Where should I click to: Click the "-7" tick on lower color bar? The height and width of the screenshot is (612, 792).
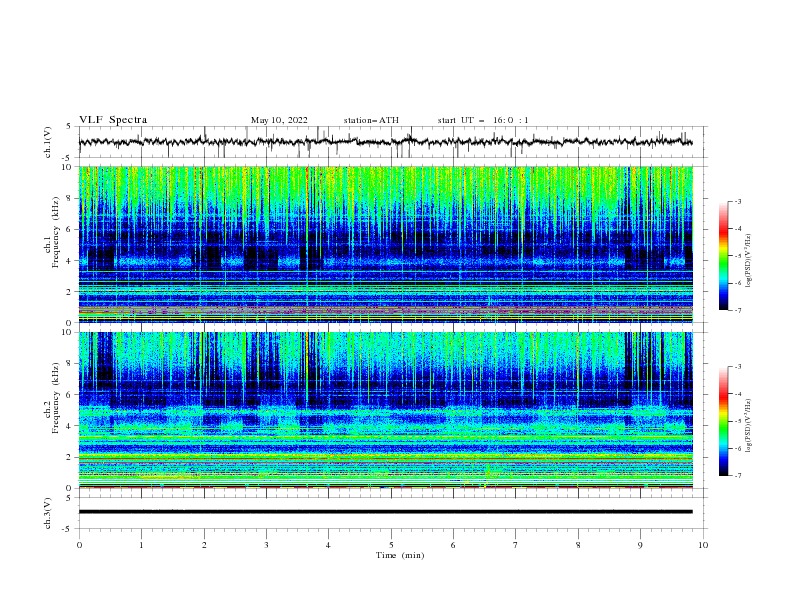pos(737,476)
